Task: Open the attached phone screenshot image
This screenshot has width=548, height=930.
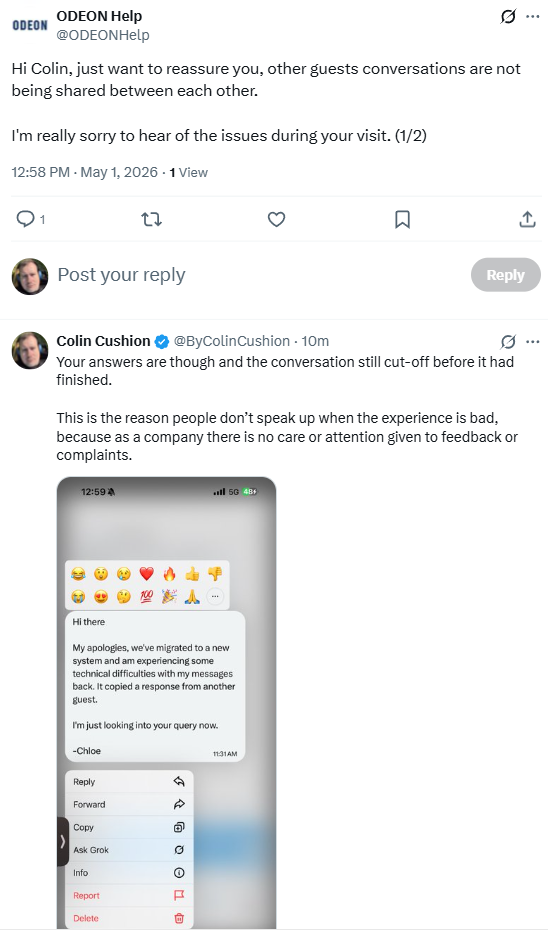Action: pyautogui.click(x=167, y=702)
